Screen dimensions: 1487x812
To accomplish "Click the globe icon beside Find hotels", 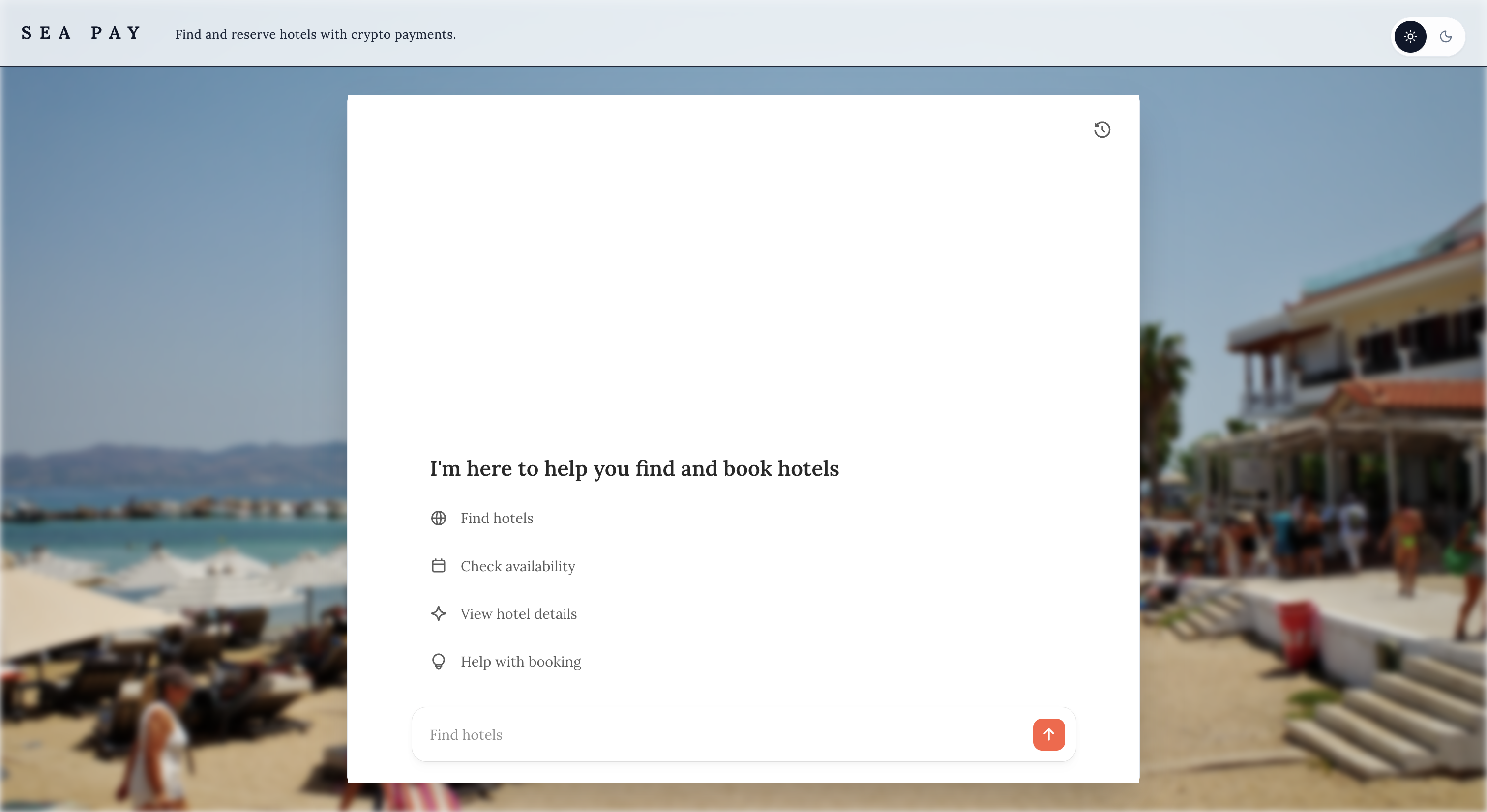I will (x=438, y=518).
